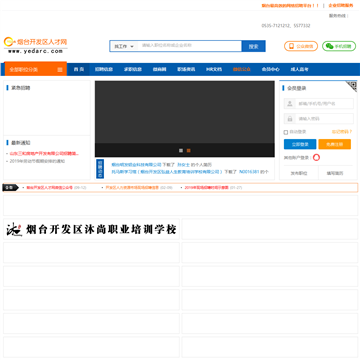360x360 pixels.
Task: Click the orange 免费注册 register button
Action: coord(335,144)
